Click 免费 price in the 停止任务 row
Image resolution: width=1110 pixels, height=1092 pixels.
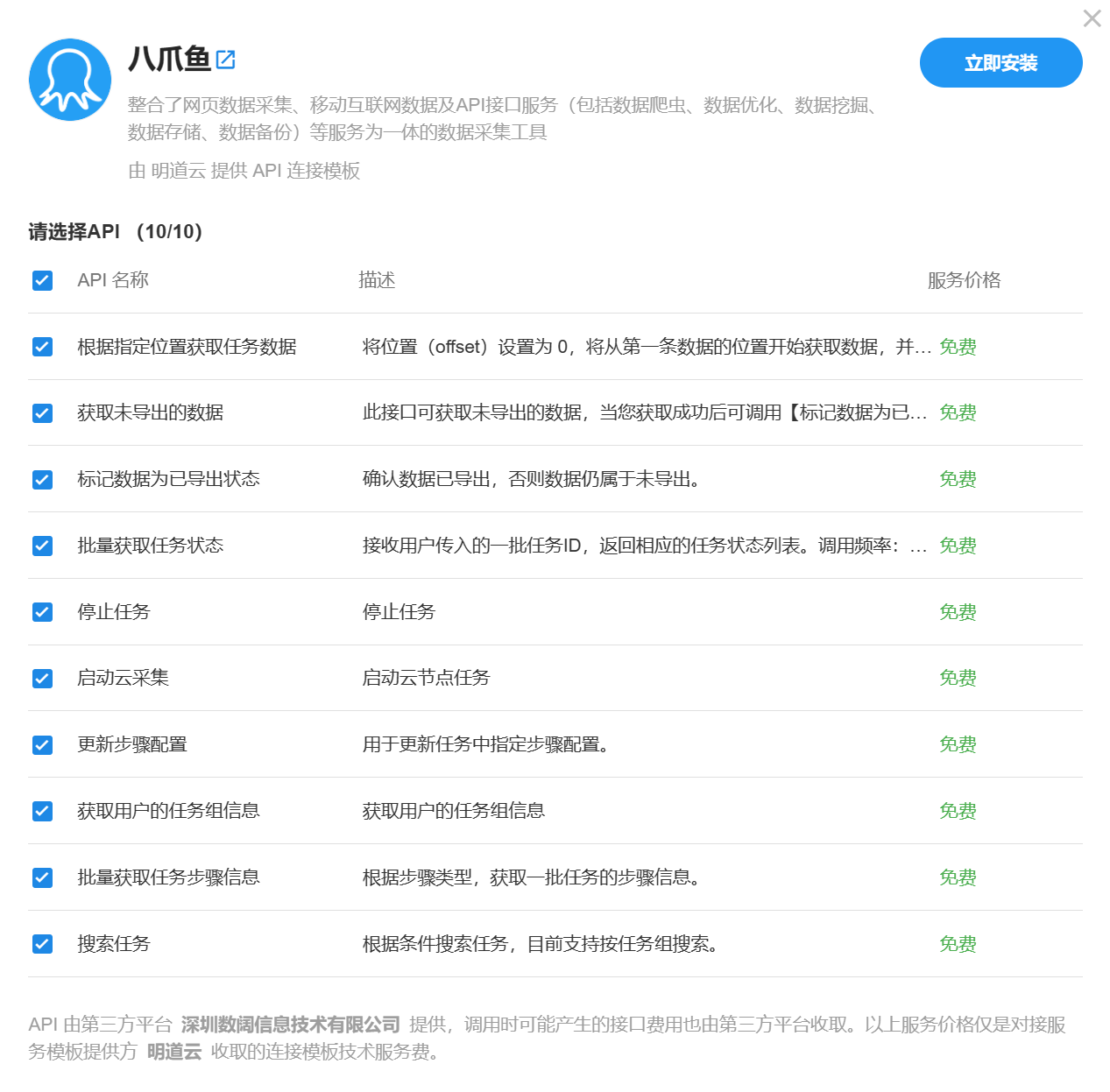pos(958,612)
